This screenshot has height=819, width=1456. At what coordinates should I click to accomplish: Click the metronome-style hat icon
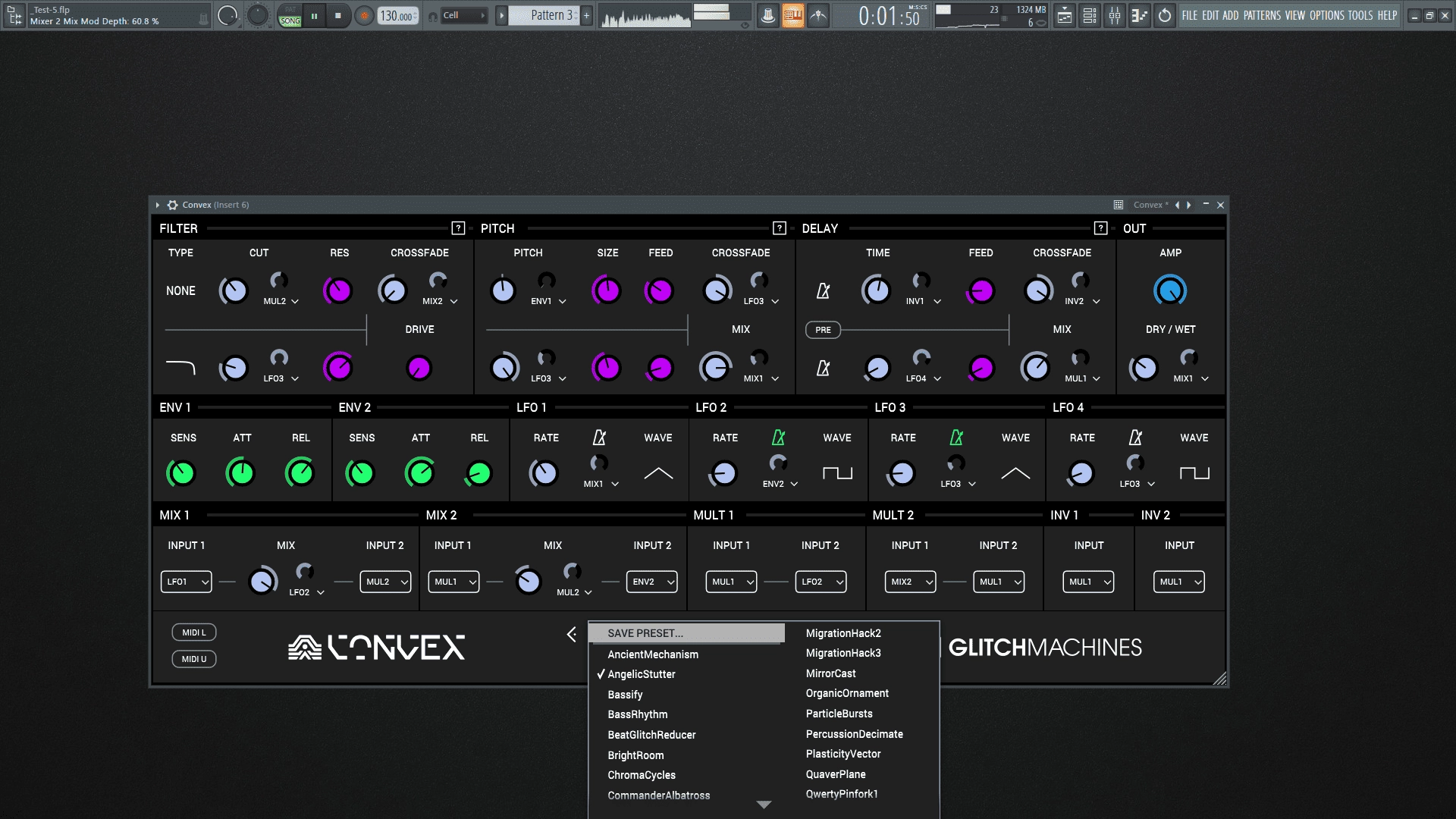[768, 15]
